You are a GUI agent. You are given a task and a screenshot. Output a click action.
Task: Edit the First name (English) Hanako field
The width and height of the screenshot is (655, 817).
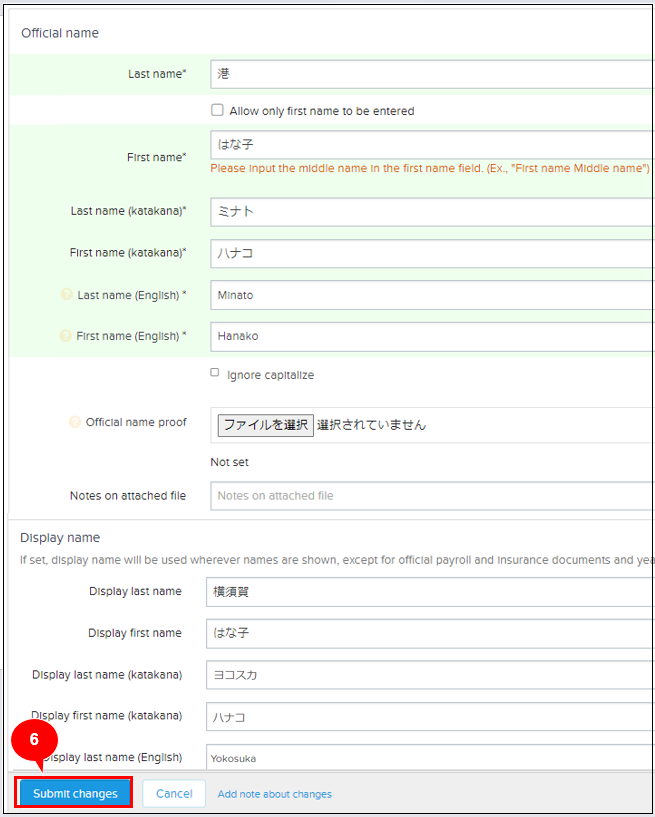[431, 337]
